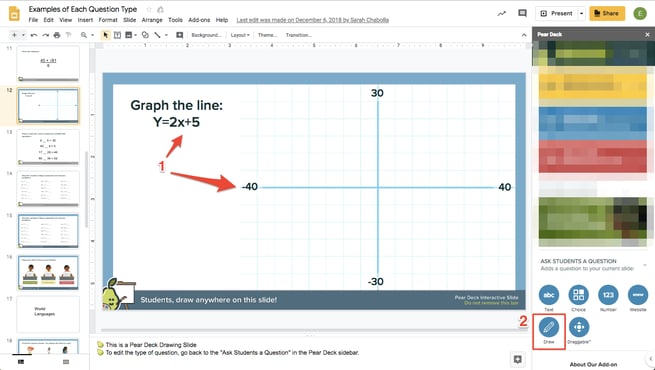Switch to grid view at bottom left
The height and width of the screenshot is (370, 655).
[66, 362]
